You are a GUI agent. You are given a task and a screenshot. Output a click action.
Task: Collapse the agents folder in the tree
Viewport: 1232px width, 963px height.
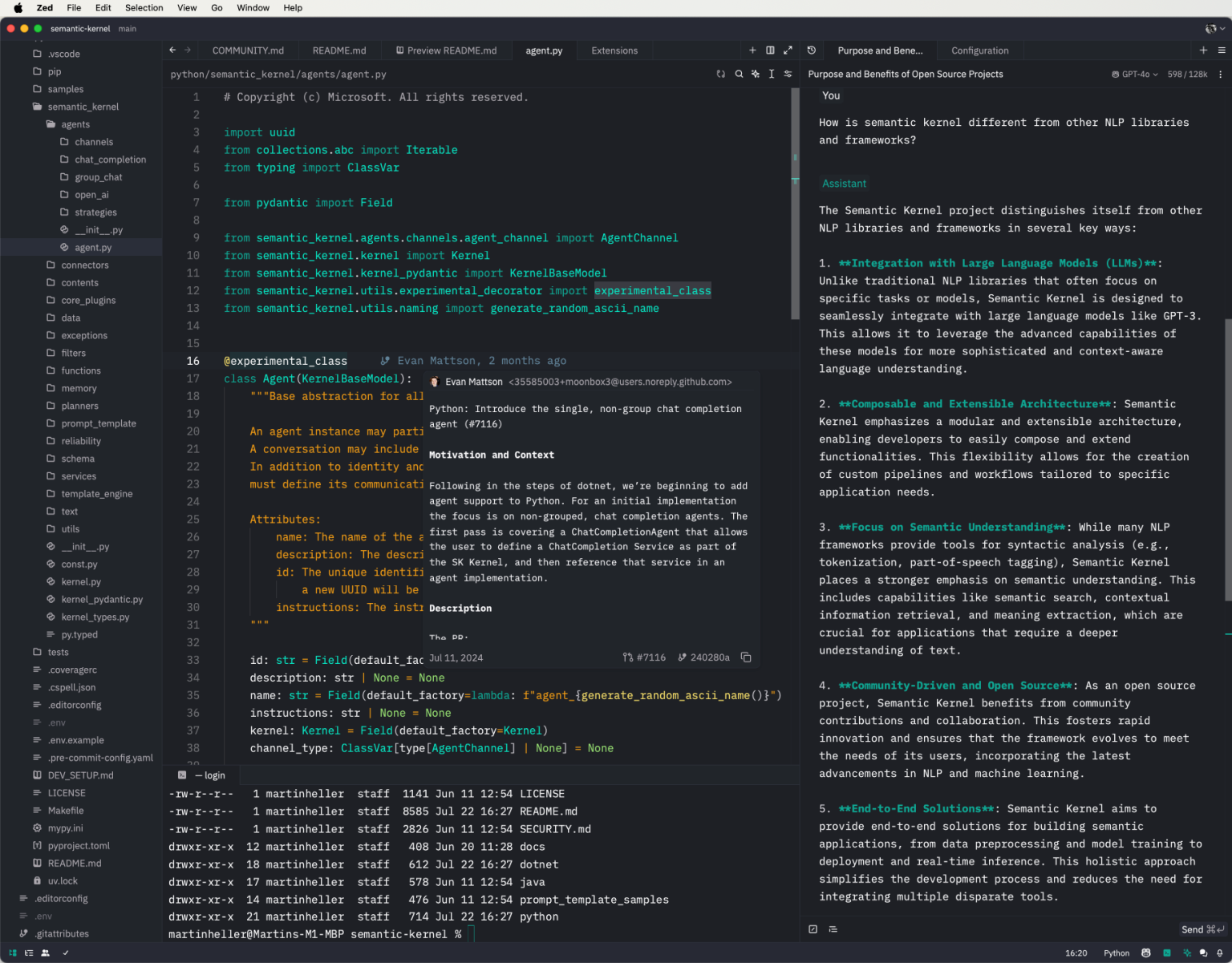(x=75, y=124)
